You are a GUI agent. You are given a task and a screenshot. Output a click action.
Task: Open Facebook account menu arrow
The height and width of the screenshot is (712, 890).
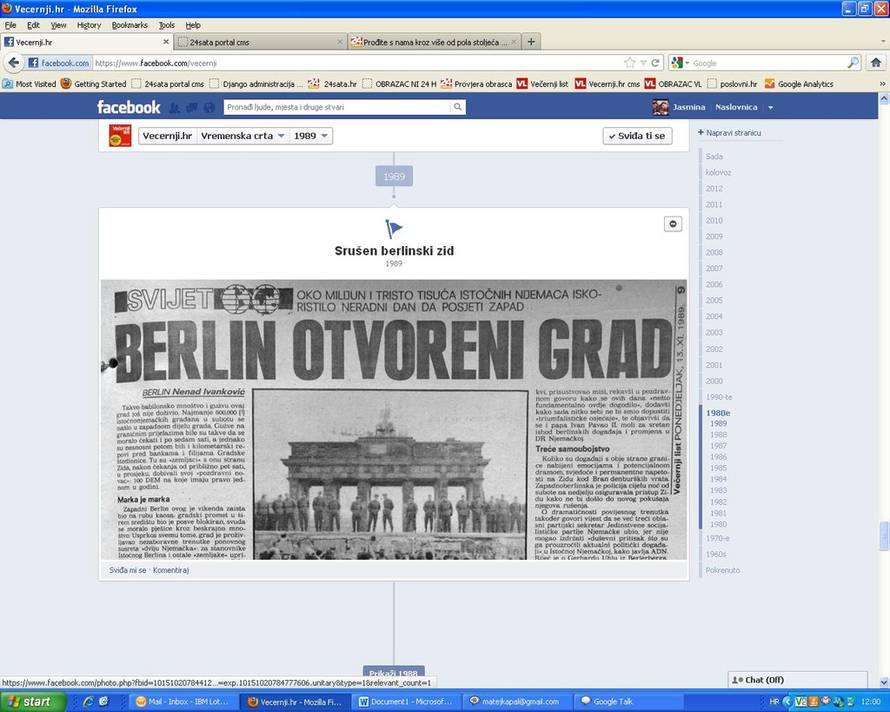point(770,107)
